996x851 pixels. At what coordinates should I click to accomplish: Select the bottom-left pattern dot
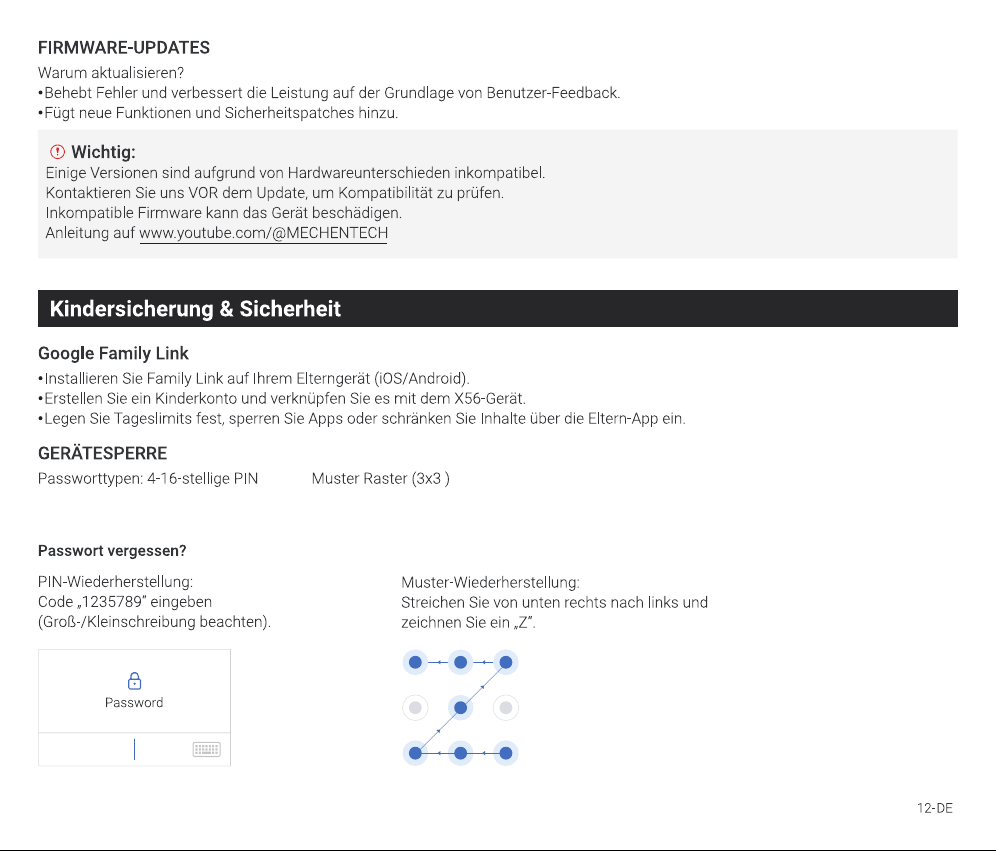click(x=415, y=753)
